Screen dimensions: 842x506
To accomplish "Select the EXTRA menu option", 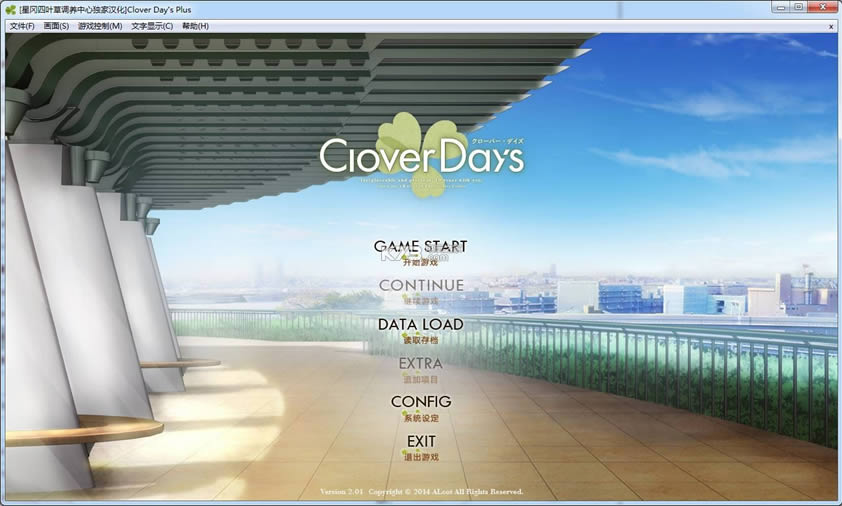I will pyautogui.click(x=420, y=370).
